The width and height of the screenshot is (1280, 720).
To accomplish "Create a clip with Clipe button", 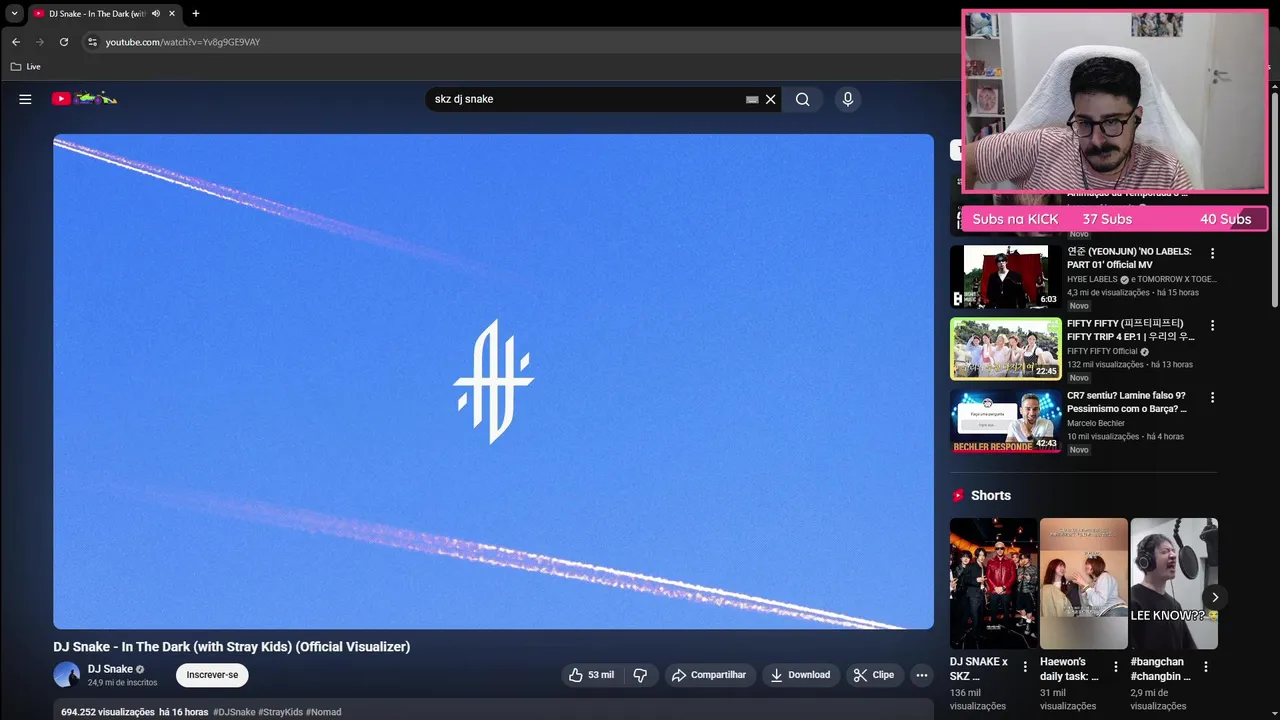I will 874,675.
